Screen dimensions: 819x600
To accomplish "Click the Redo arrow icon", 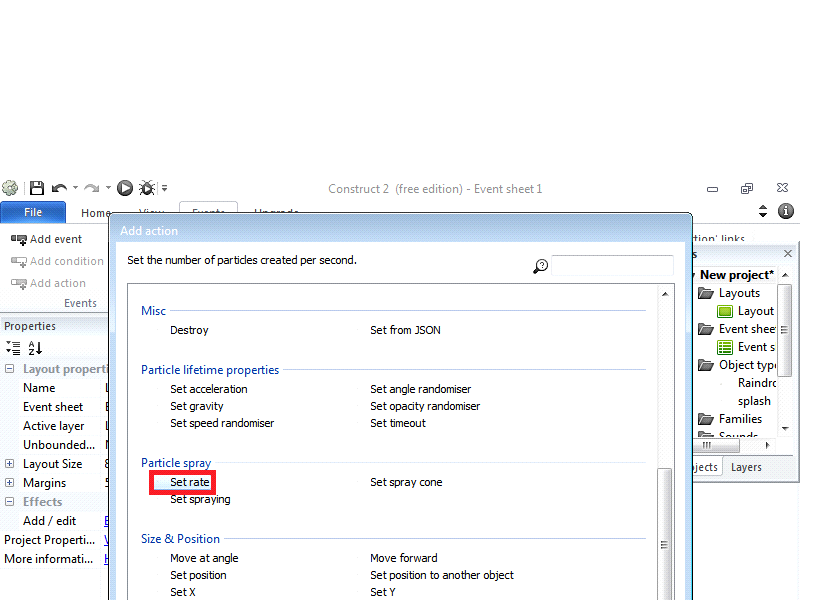I will (92, 188).
